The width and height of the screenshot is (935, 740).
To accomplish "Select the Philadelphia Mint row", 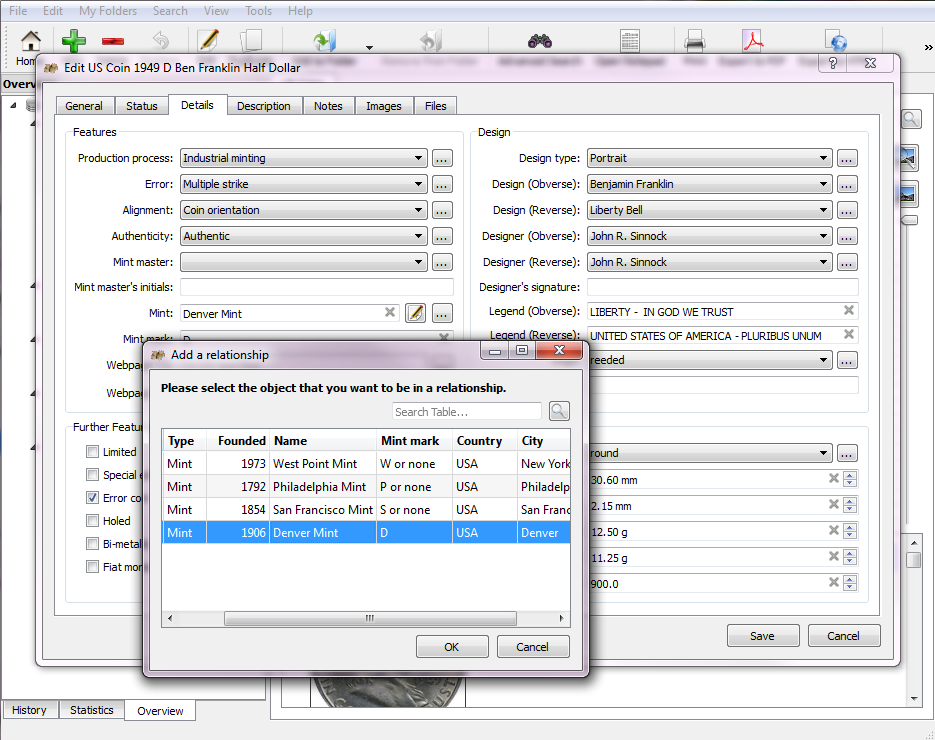I will [x=366, y=487].
